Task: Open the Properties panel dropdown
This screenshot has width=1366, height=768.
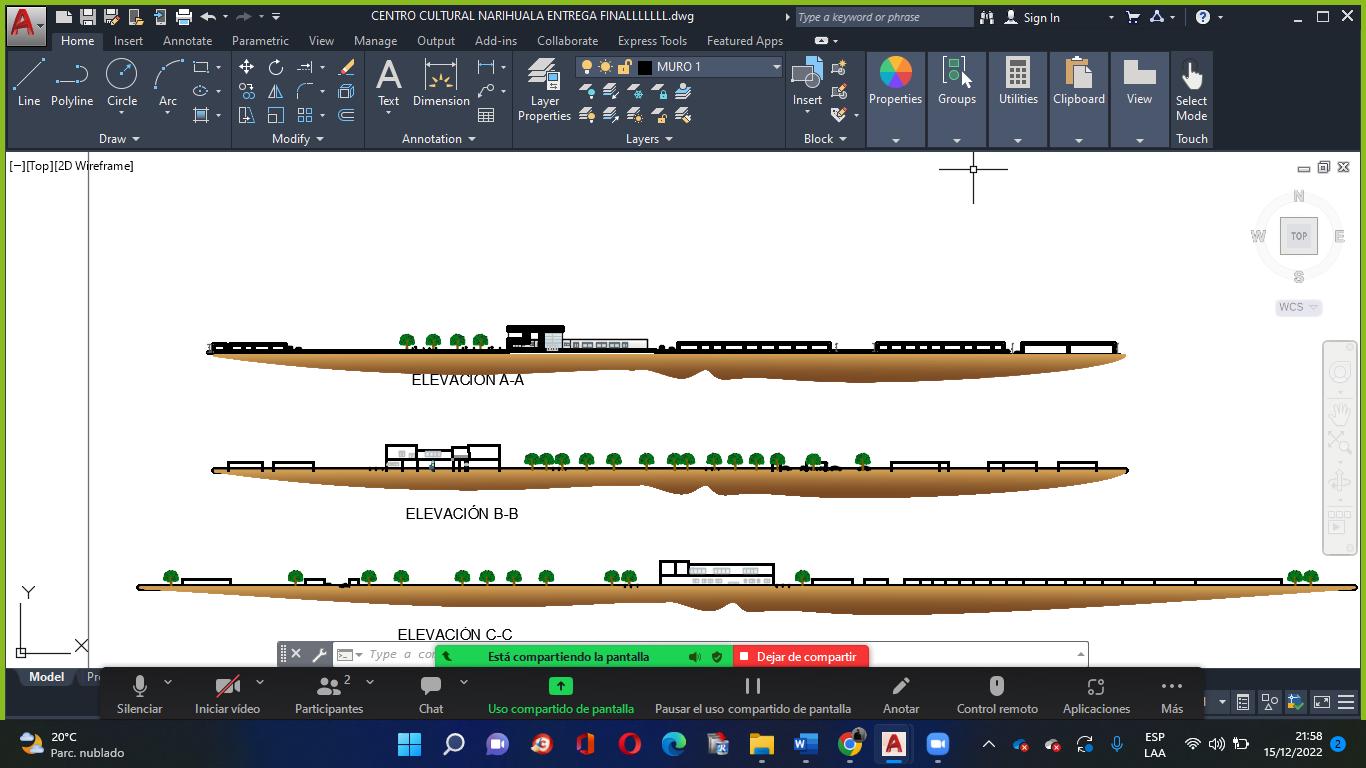Action: click(895, 139)
